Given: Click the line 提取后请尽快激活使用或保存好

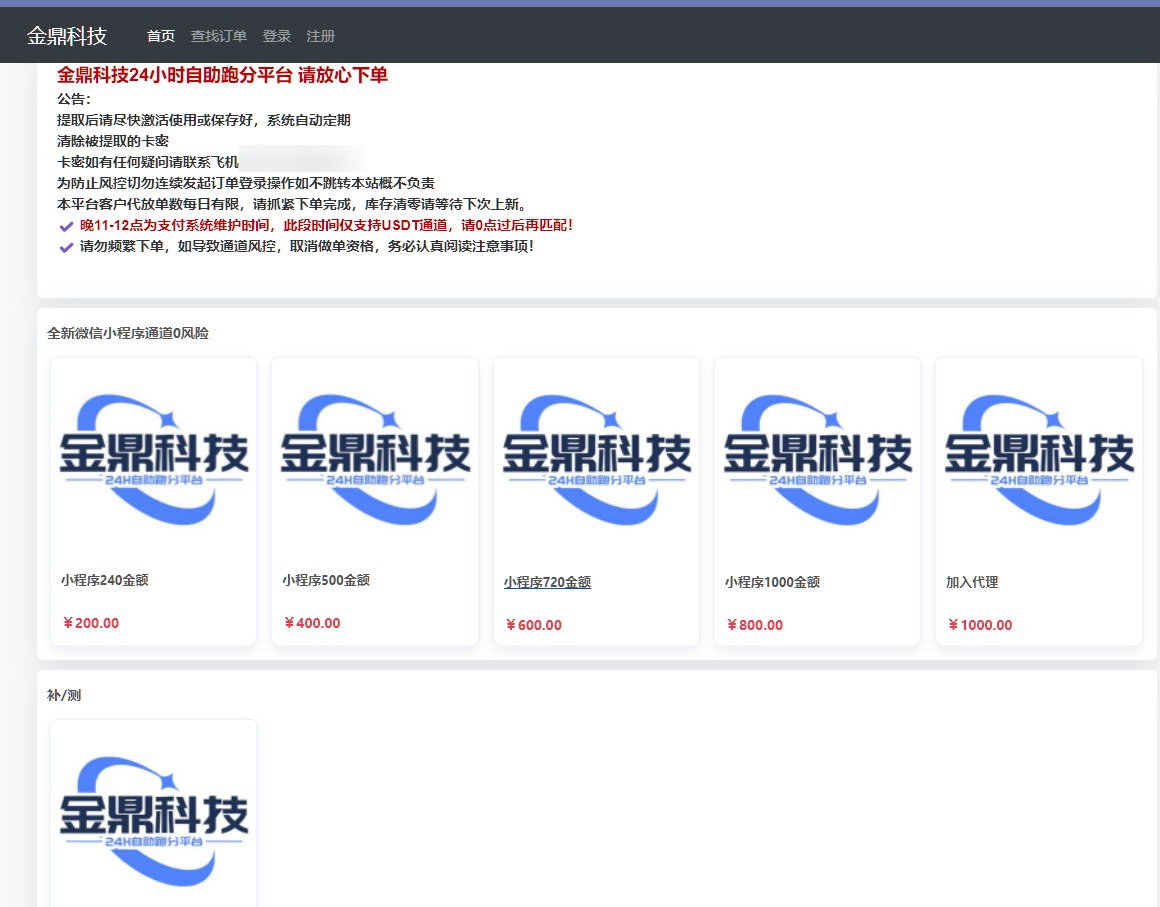Looking at the screenshot, I should (203, 120).
